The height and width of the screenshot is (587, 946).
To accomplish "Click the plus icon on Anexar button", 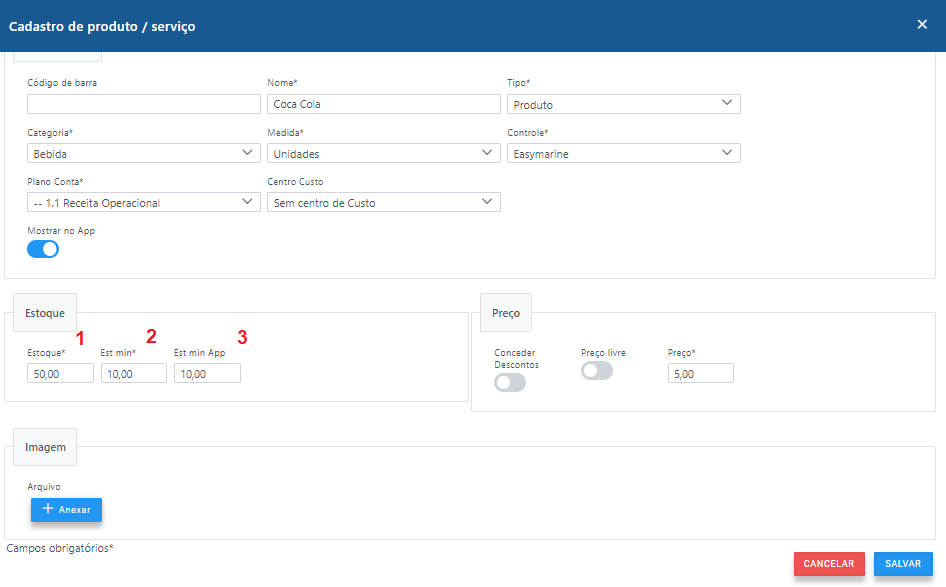I will (47, 509).
